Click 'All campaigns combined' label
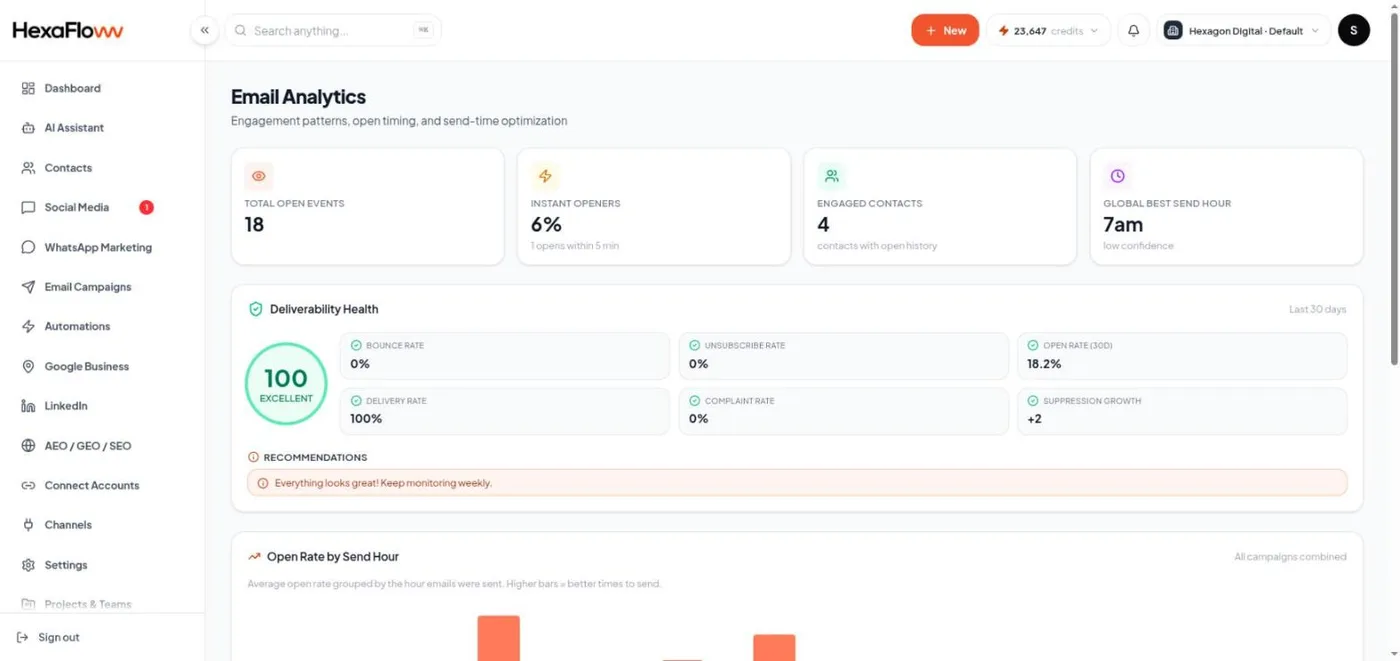This screenshot has height=661, width=1400. (x=1290, y=557)
